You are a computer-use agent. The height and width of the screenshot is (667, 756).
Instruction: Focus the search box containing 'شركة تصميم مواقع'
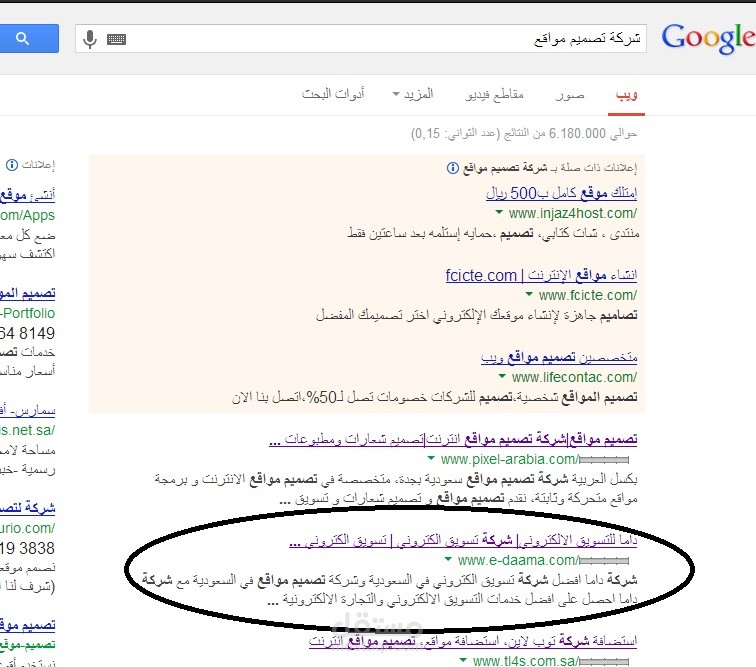pos(361,39)
